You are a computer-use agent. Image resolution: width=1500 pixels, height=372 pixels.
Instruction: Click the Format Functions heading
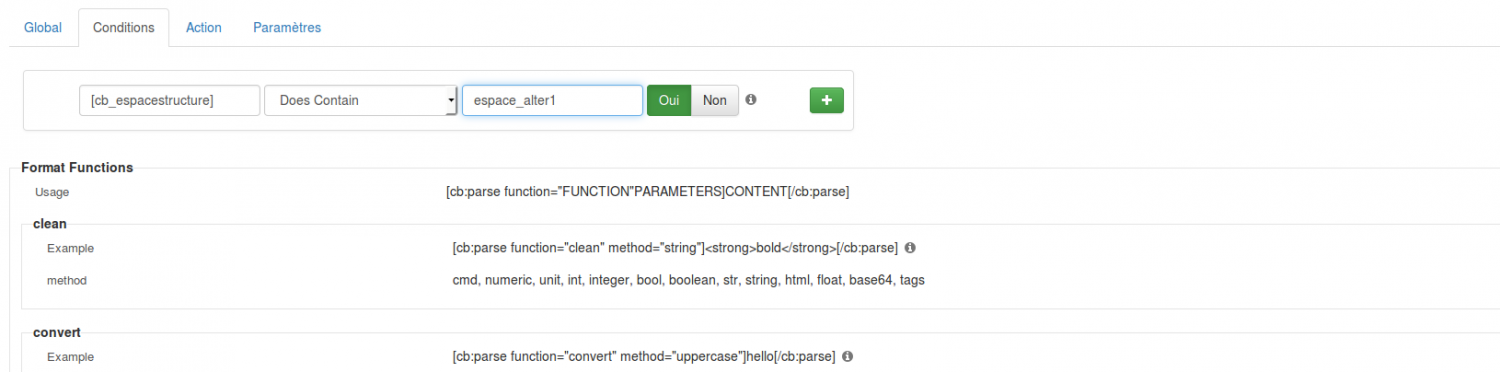pyautogui.click(x=77, y=168)
